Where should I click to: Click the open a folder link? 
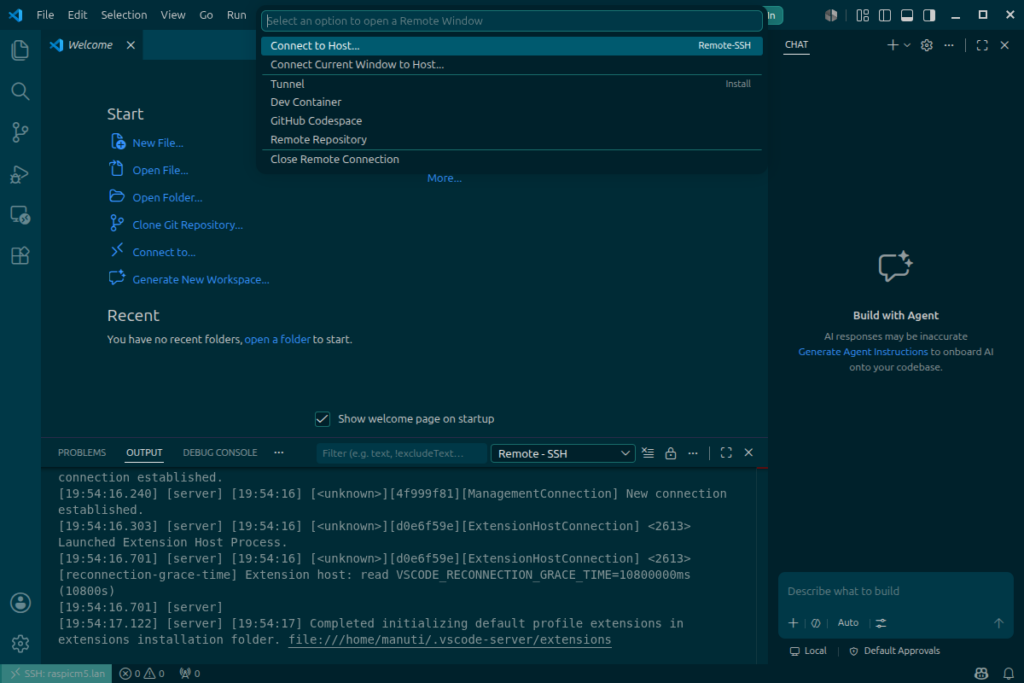(278, 340)
